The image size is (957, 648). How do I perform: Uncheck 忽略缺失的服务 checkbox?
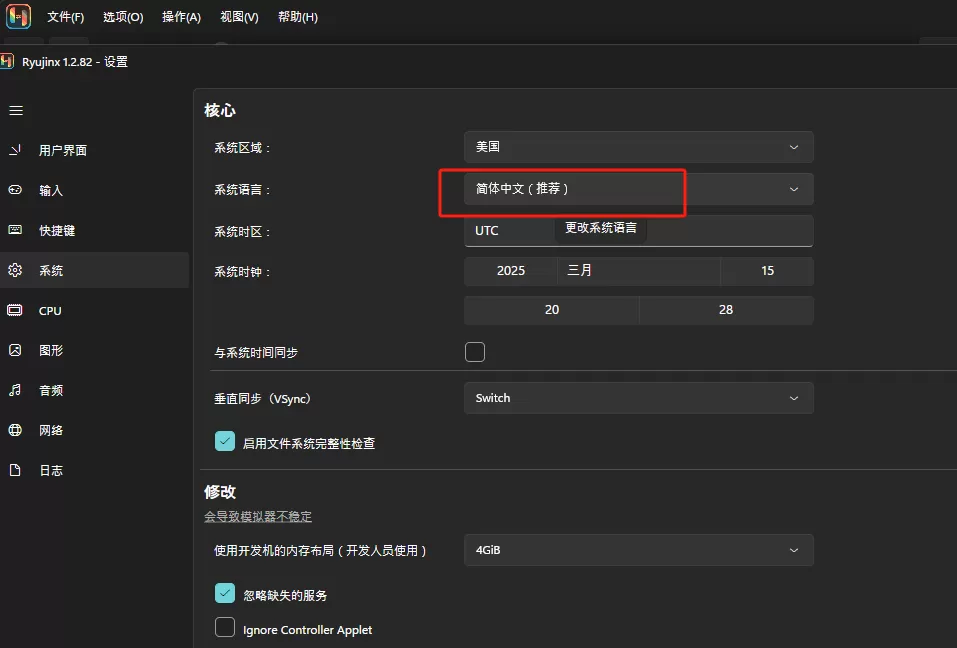[x=225, y=593]
